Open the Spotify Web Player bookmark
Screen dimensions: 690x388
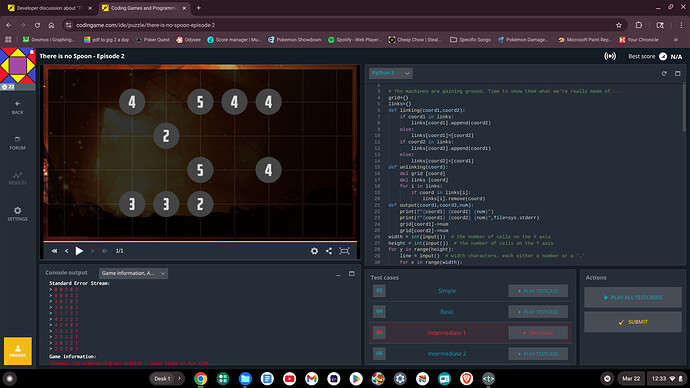click(x=355, y=40)
